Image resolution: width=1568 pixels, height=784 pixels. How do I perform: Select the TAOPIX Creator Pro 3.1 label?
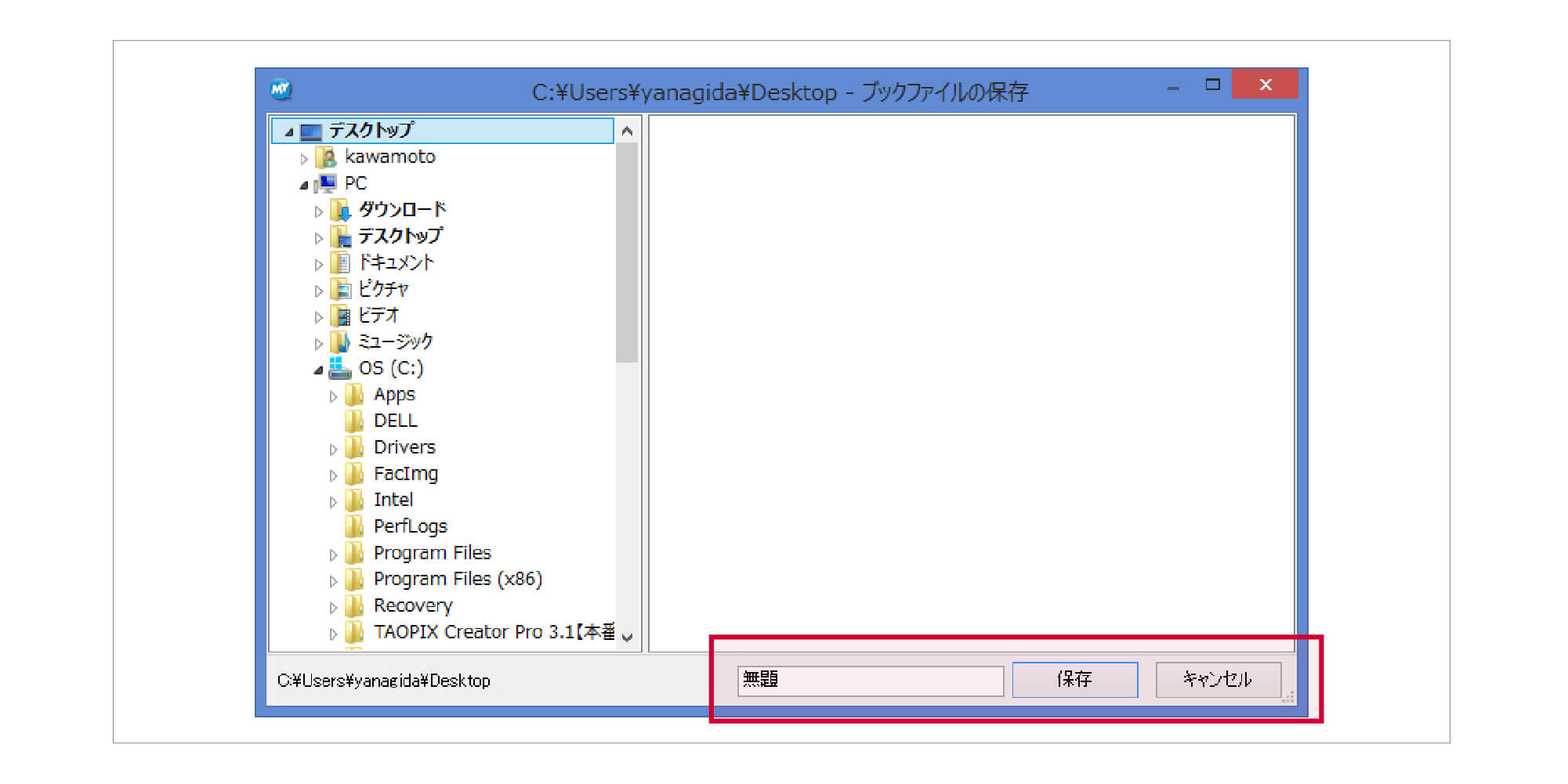pos(494,632)
